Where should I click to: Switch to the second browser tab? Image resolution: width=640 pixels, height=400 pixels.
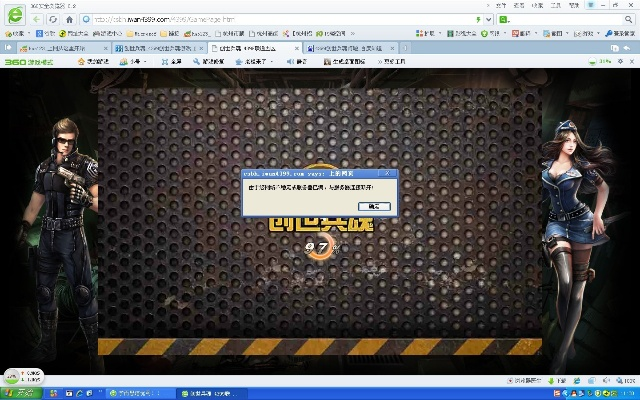point(159,48)
